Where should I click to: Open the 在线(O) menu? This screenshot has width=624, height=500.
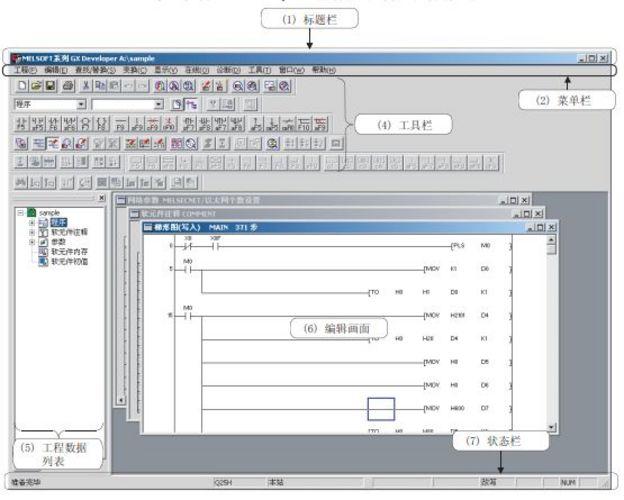click(x=197, y=70)
